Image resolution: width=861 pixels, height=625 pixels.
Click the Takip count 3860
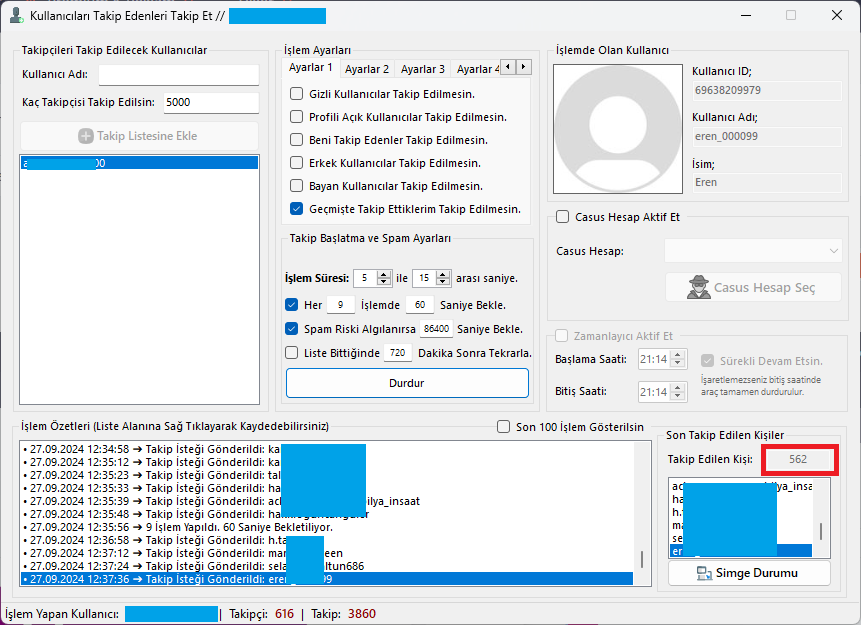(362, 614)
